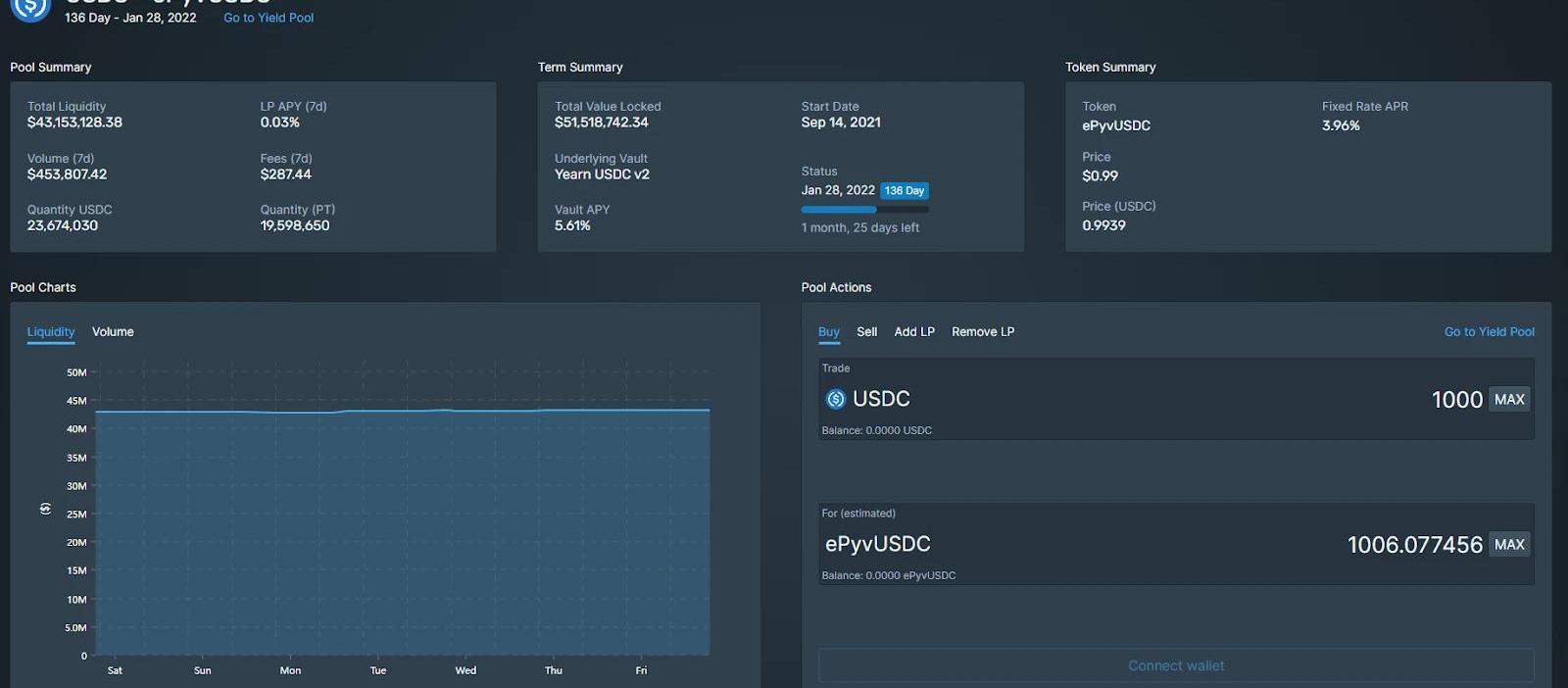This screenshot has width=1568, height=688.
Task: Select the Buy tab
Action: [828, 332]
